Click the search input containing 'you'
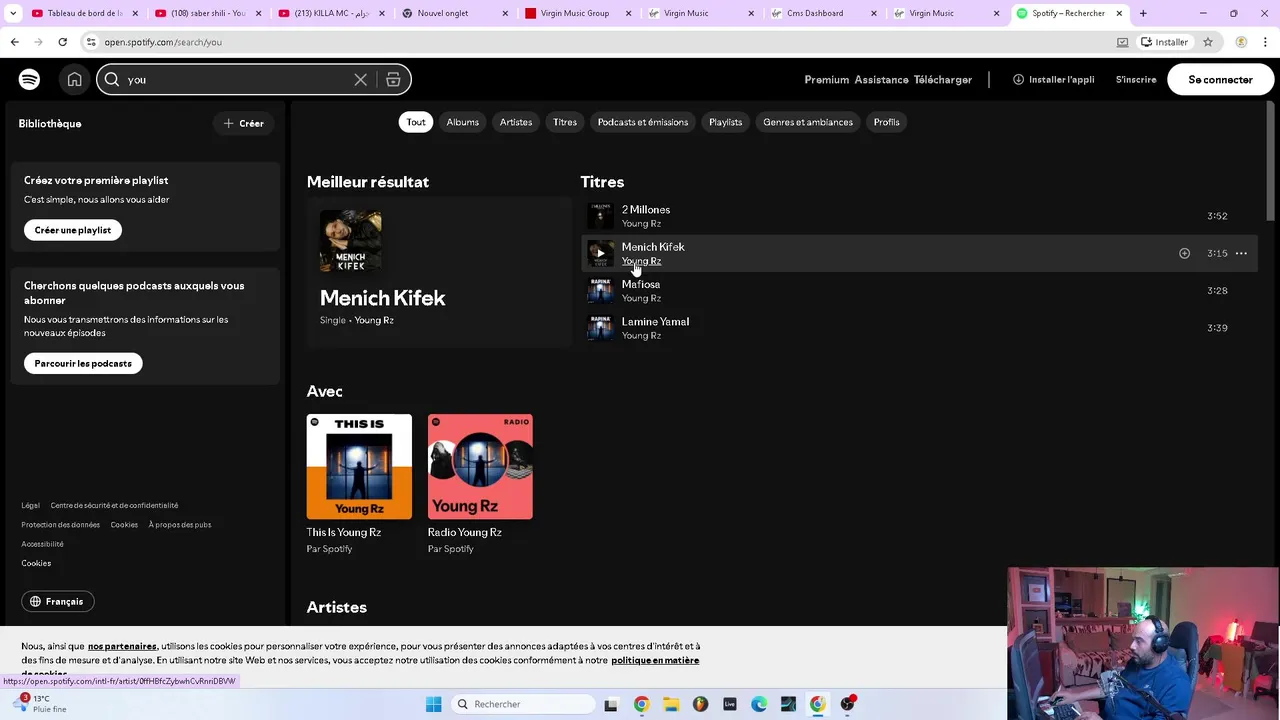1280x720 pixels. coord(235,80)
